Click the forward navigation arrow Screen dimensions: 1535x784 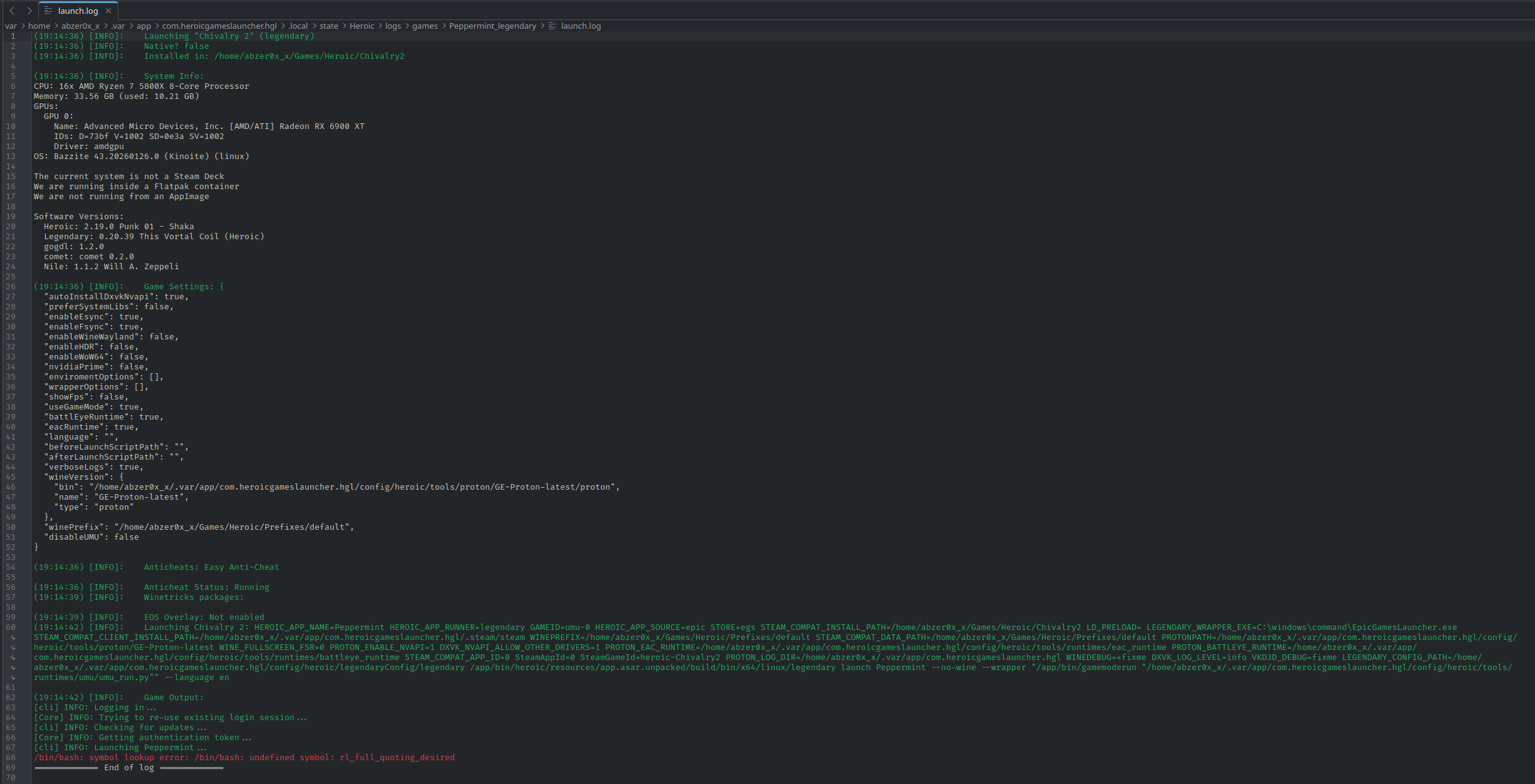pyautogui.click(x=29, y=11)
